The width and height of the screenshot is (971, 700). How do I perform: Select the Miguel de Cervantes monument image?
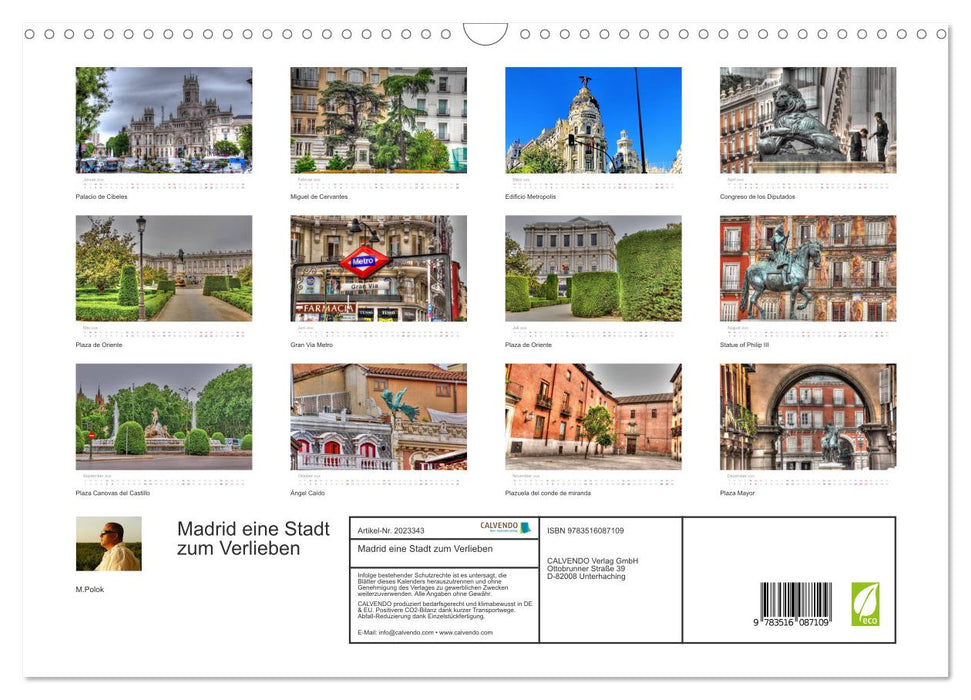click(378, 120)
